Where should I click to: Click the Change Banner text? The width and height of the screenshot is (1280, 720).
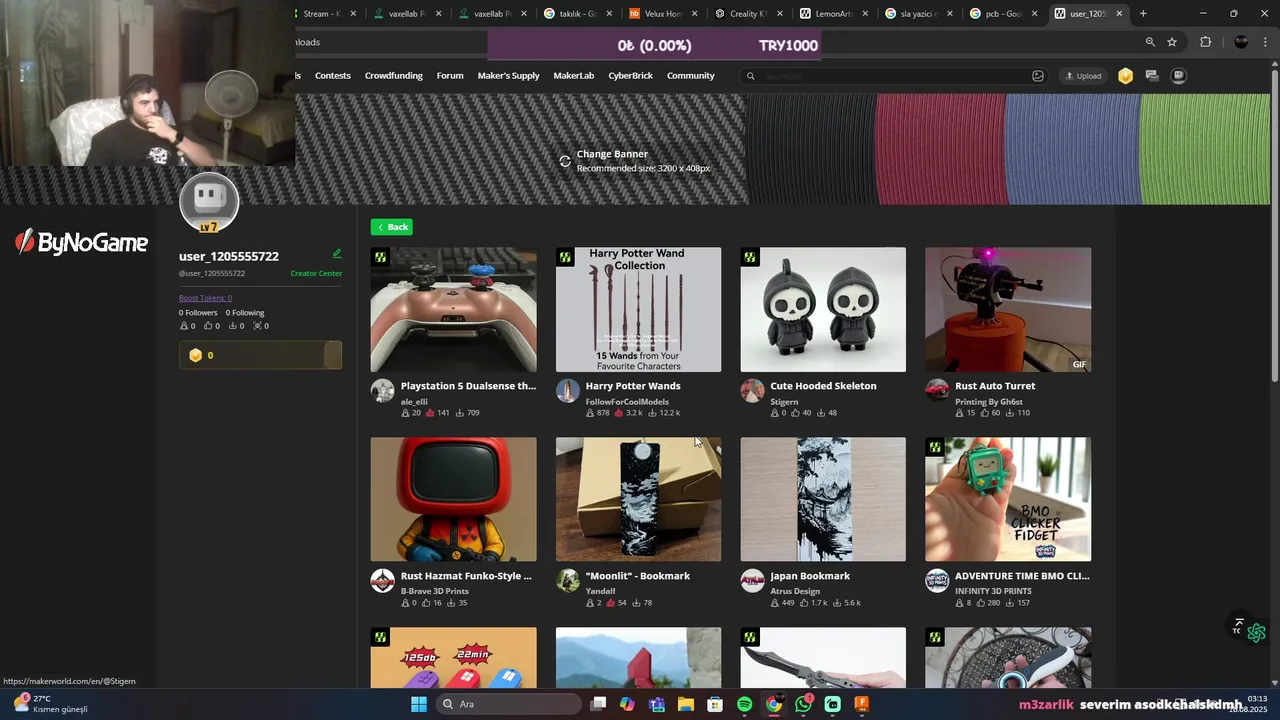pos(612,154)
